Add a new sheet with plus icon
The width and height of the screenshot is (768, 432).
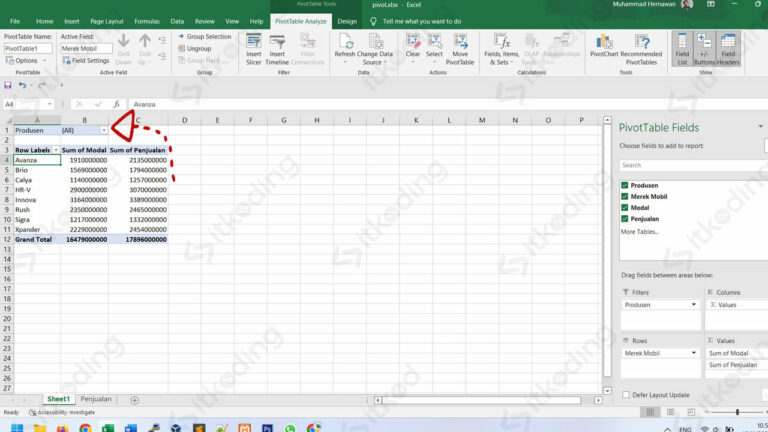tap(134, 400)
